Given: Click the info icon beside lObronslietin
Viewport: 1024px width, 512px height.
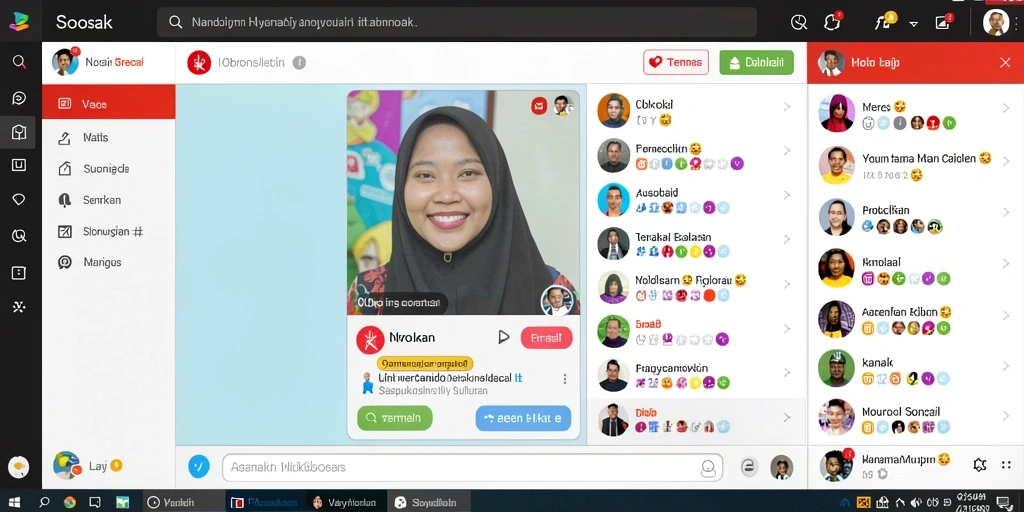Looking at the screenshot, I should click(x=299, y=63).
